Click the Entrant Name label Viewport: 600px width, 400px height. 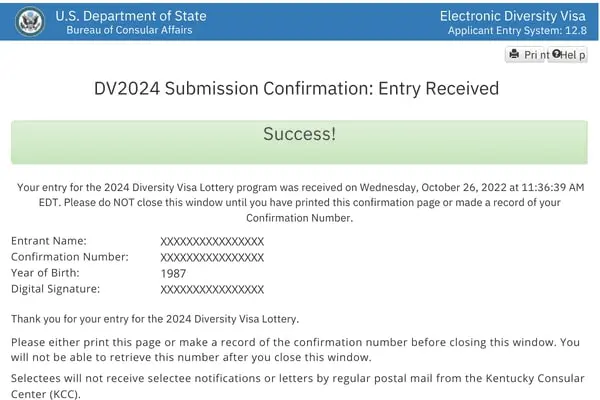coord(49,241)
